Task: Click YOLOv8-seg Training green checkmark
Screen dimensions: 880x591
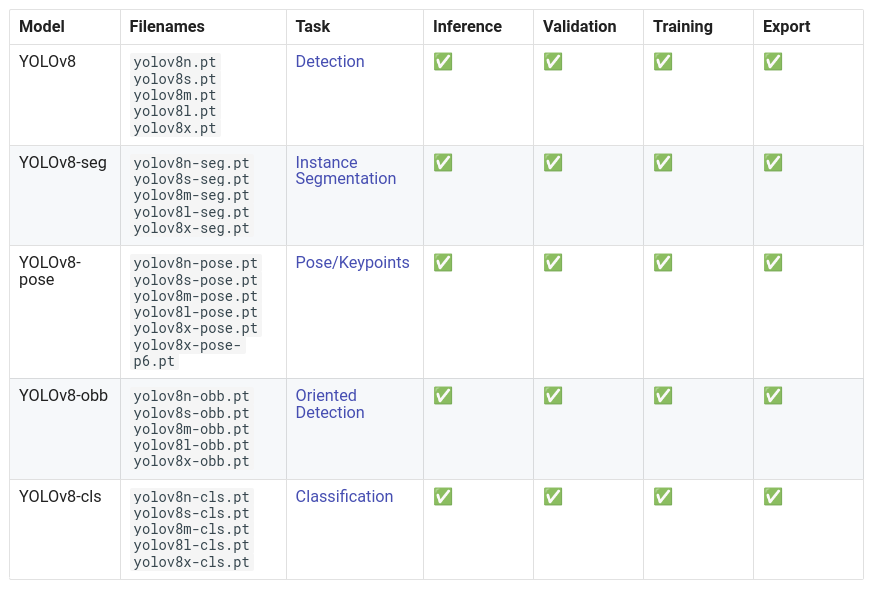Action: (x=663, y=163)
